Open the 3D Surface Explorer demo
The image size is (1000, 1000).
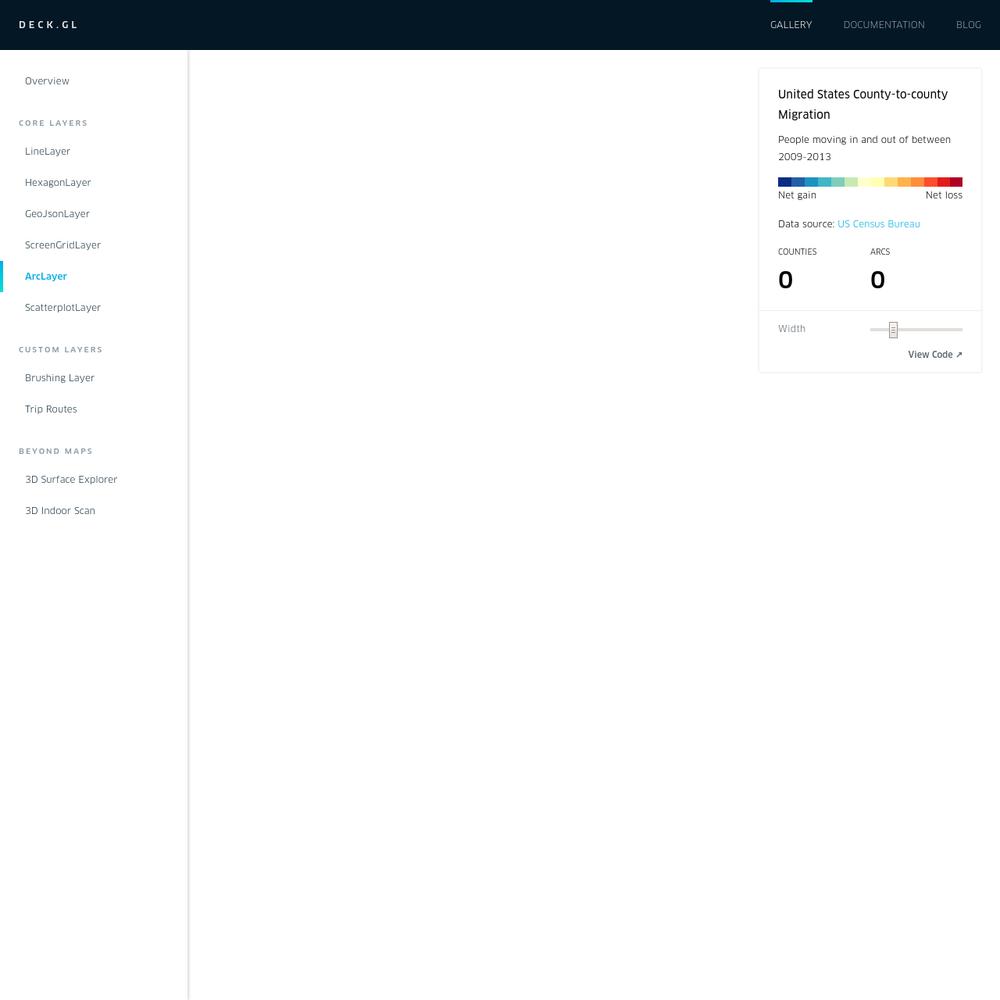(71, 479)
